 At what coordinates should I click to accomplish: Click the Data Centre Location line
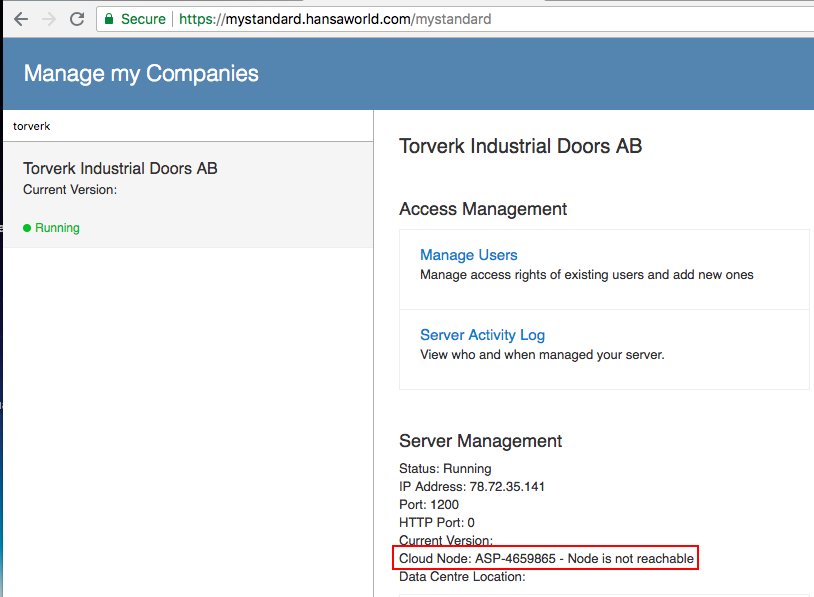coord(462,577)
